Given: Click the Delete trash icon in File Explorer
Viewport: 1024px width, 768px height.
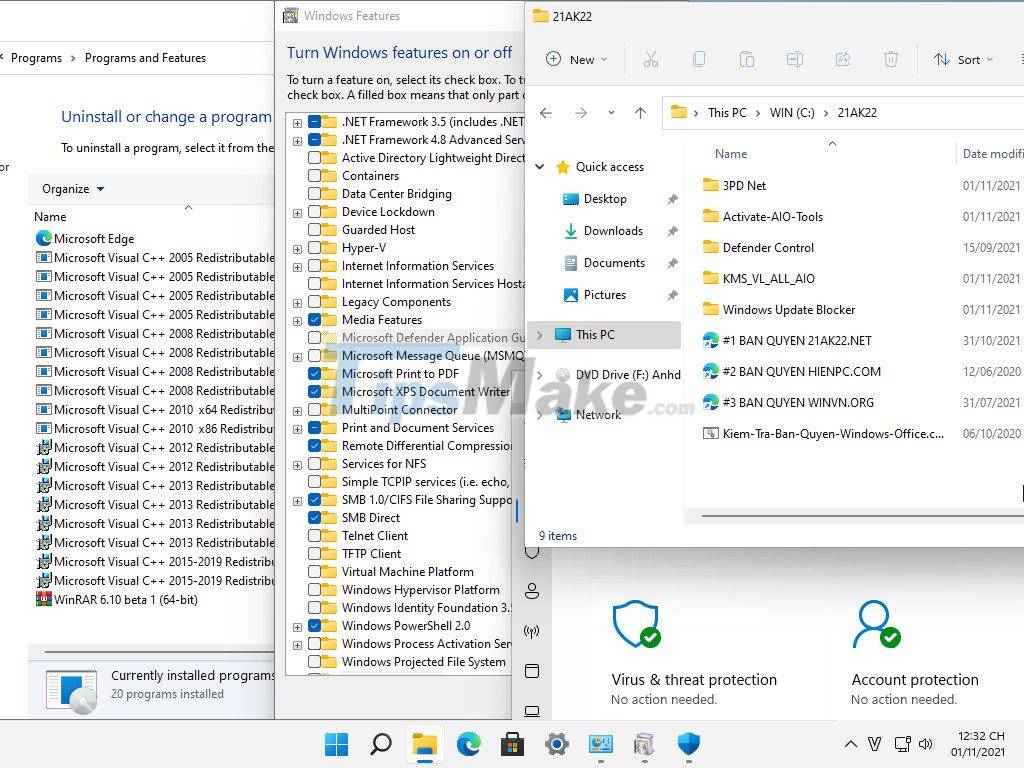Looking at the screenshot, I should pyautogui.click(x=891, y=59).
